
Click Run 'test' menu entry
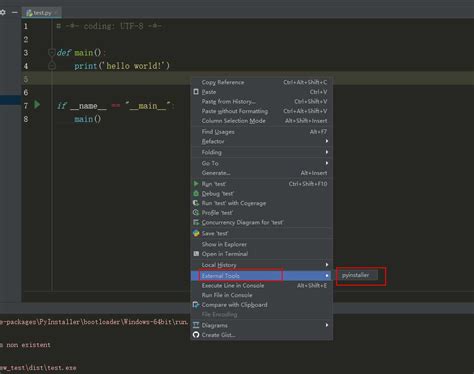[262, 184]
